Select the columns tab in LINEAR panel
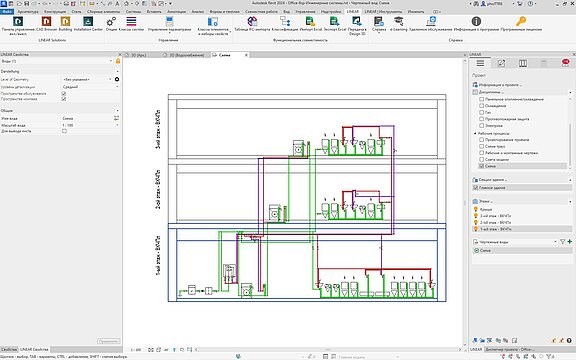 coord(523,63)
